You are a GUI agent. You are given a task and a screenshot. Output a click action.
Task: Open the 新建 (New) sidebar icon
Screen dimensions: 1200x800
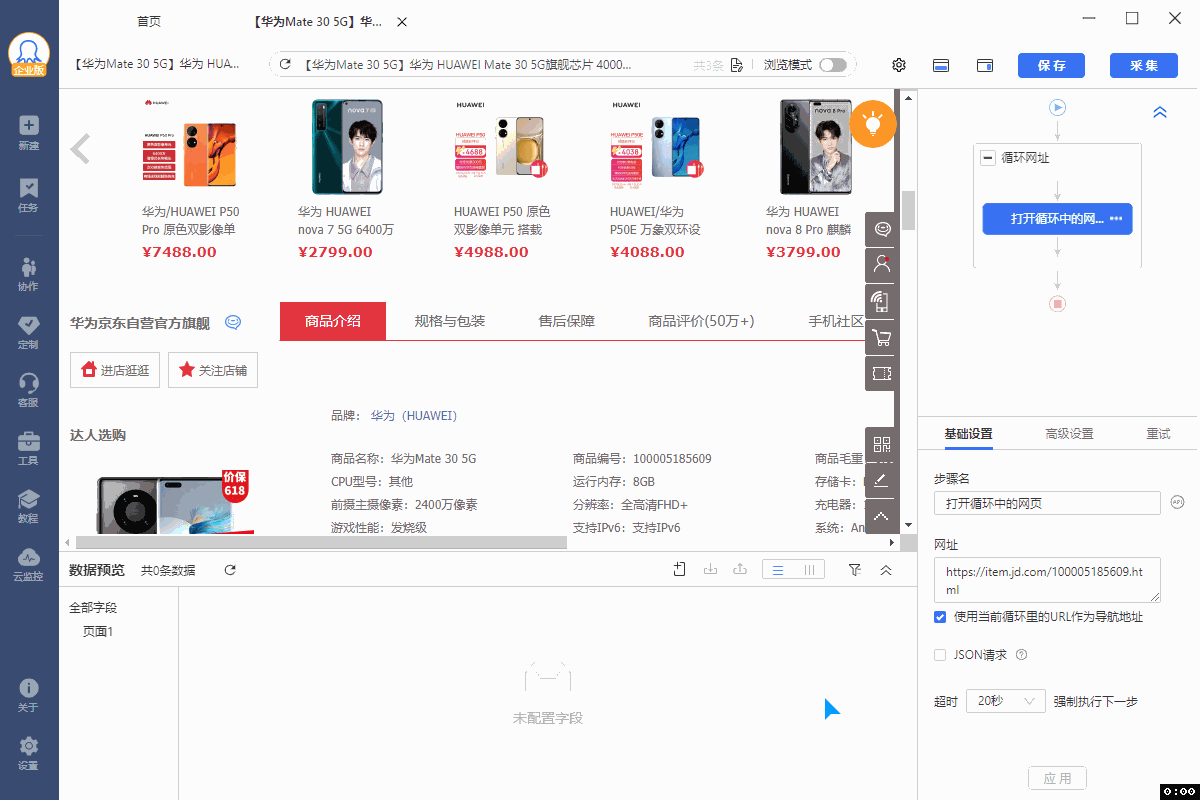tap(29, 133)
